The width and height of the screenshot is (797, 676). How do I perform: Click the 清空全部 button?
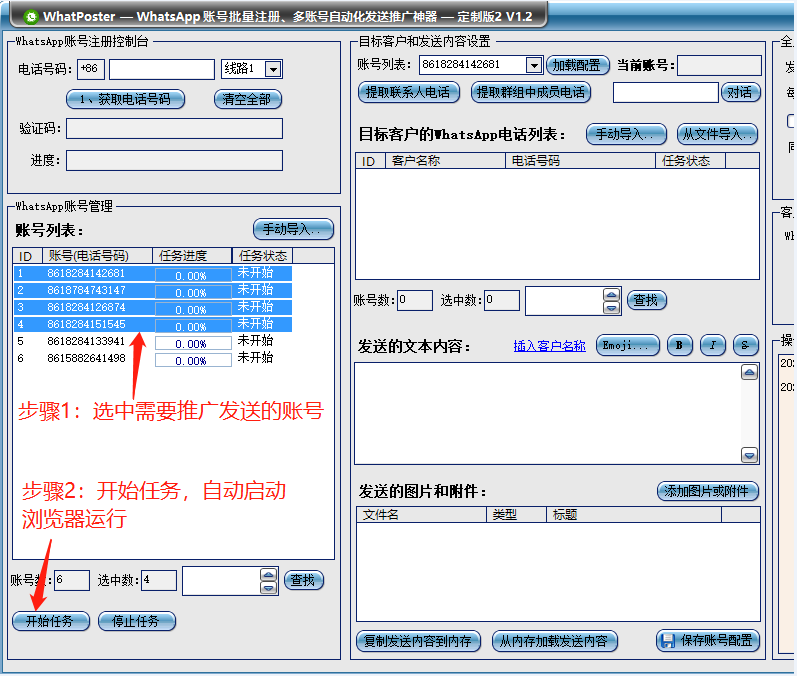(x=248, y=99)
